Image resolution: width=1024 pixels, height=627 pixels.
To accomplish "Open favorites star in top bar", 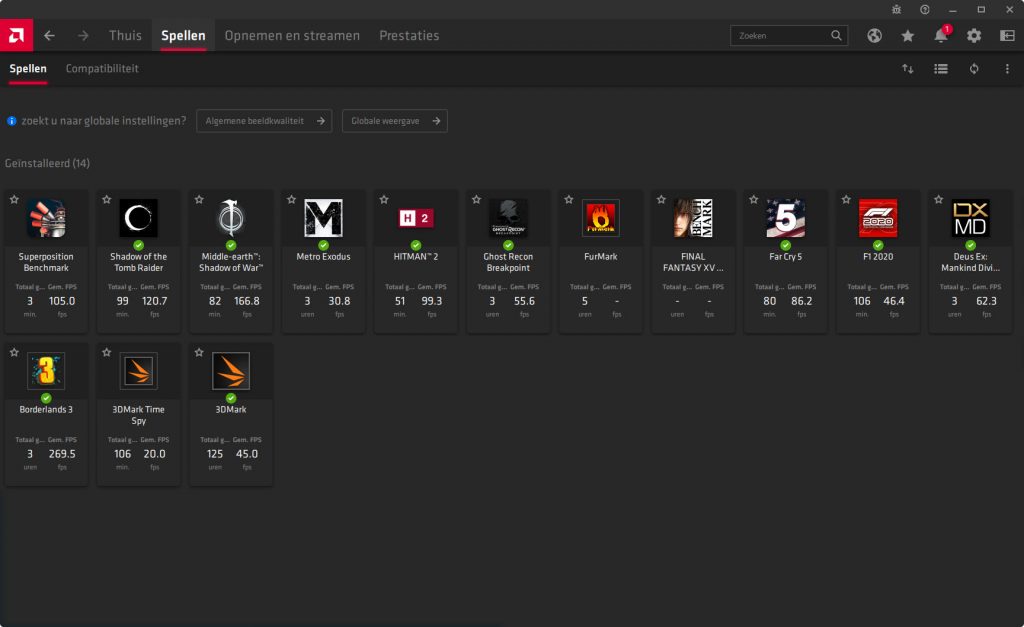I will [x=907, y=36].
